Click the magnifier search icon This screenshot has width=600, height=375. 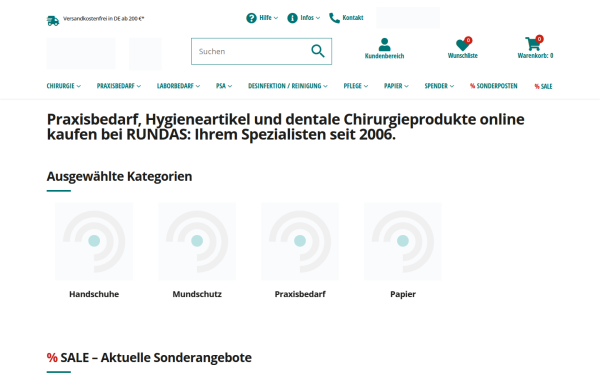(x=318, y=51)
